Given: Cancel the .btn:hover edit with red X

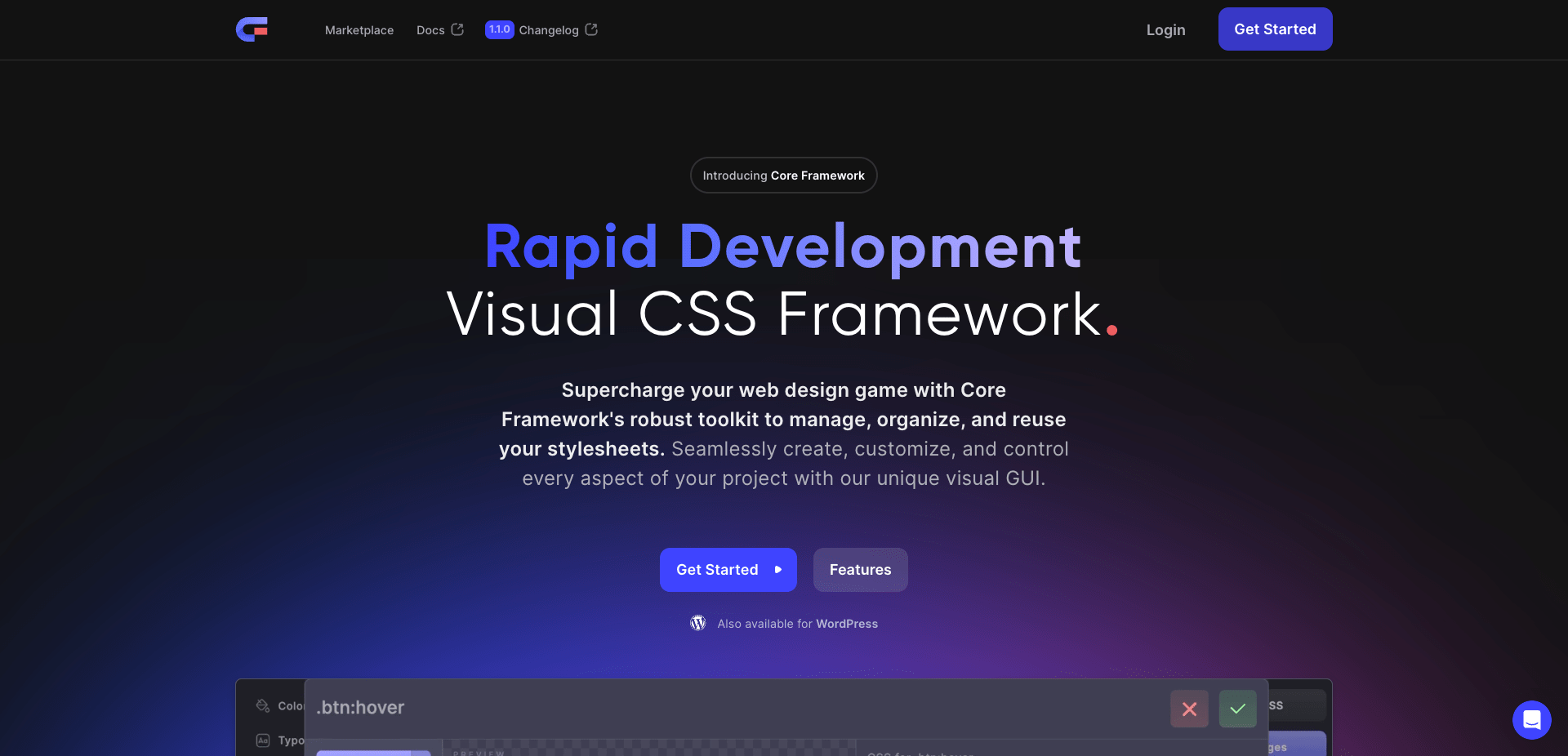Looking at the screenshot, I should tap(1189, 709).
